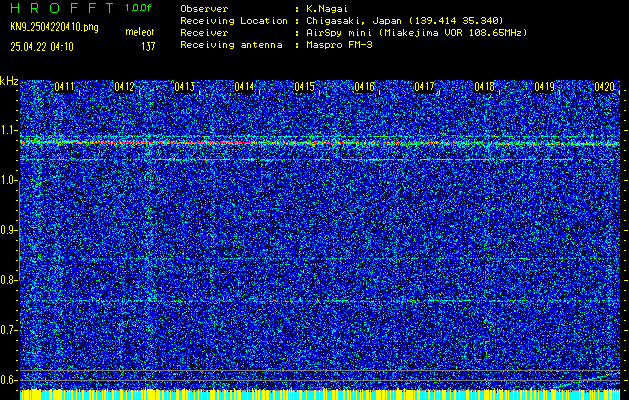Click the HROFFT program title
The height and width of the screenshot is (400, 629).
pyautogui.click(x=63, y=8)
